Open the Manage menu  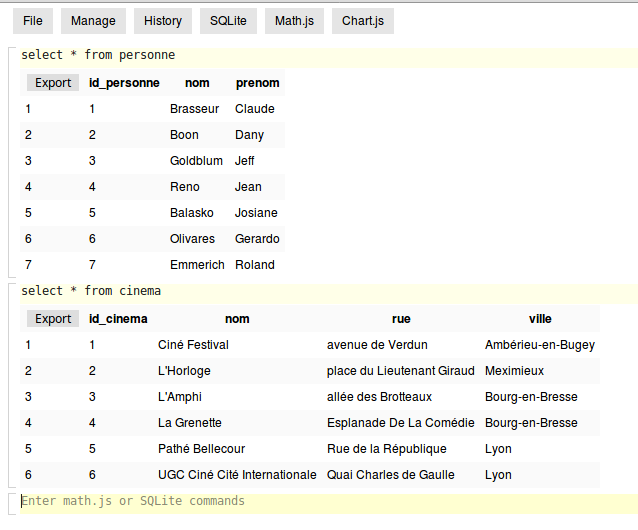pos(95,20)
